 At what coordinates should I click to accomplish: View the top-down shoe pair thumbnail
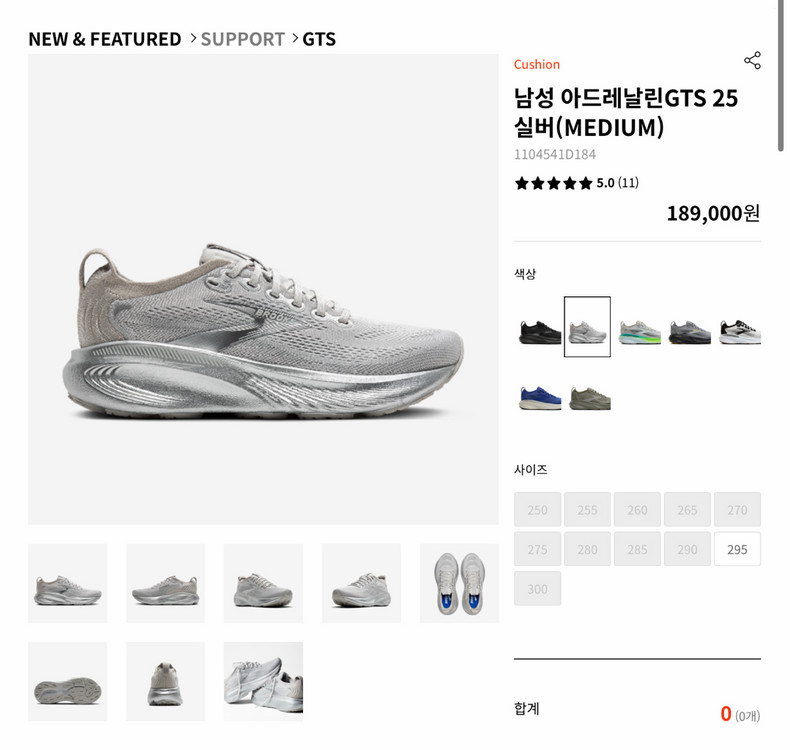tap(459, 583)
